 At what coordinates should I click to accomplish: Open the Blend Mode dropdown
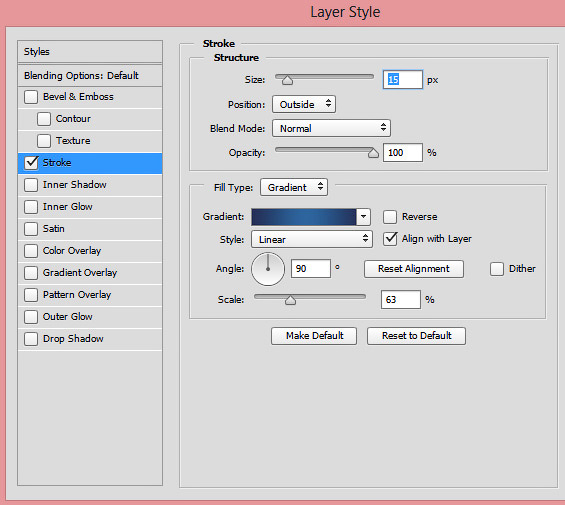tap(331, 128)
